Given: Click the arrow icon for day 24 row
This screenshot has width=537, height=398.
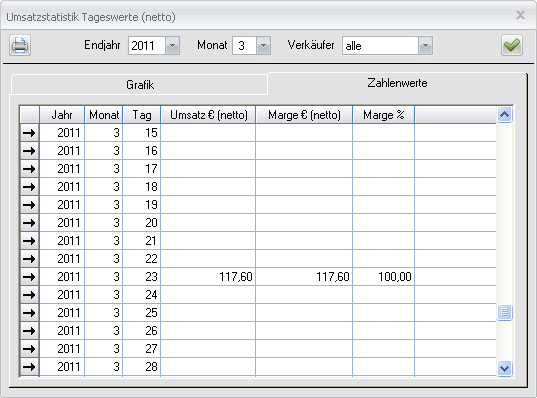Looking at the screenshot, I should point(29,295).
